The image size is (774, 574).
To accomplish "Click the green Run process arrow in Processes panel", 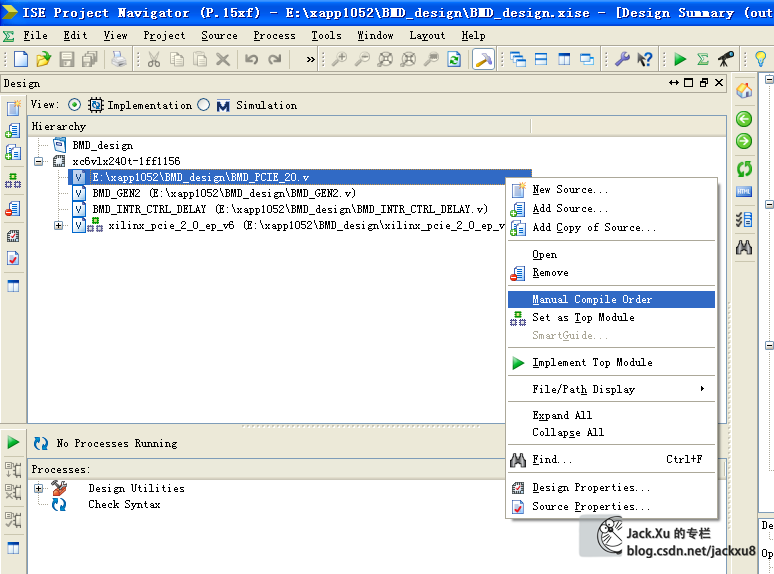I will coord(13,442).
